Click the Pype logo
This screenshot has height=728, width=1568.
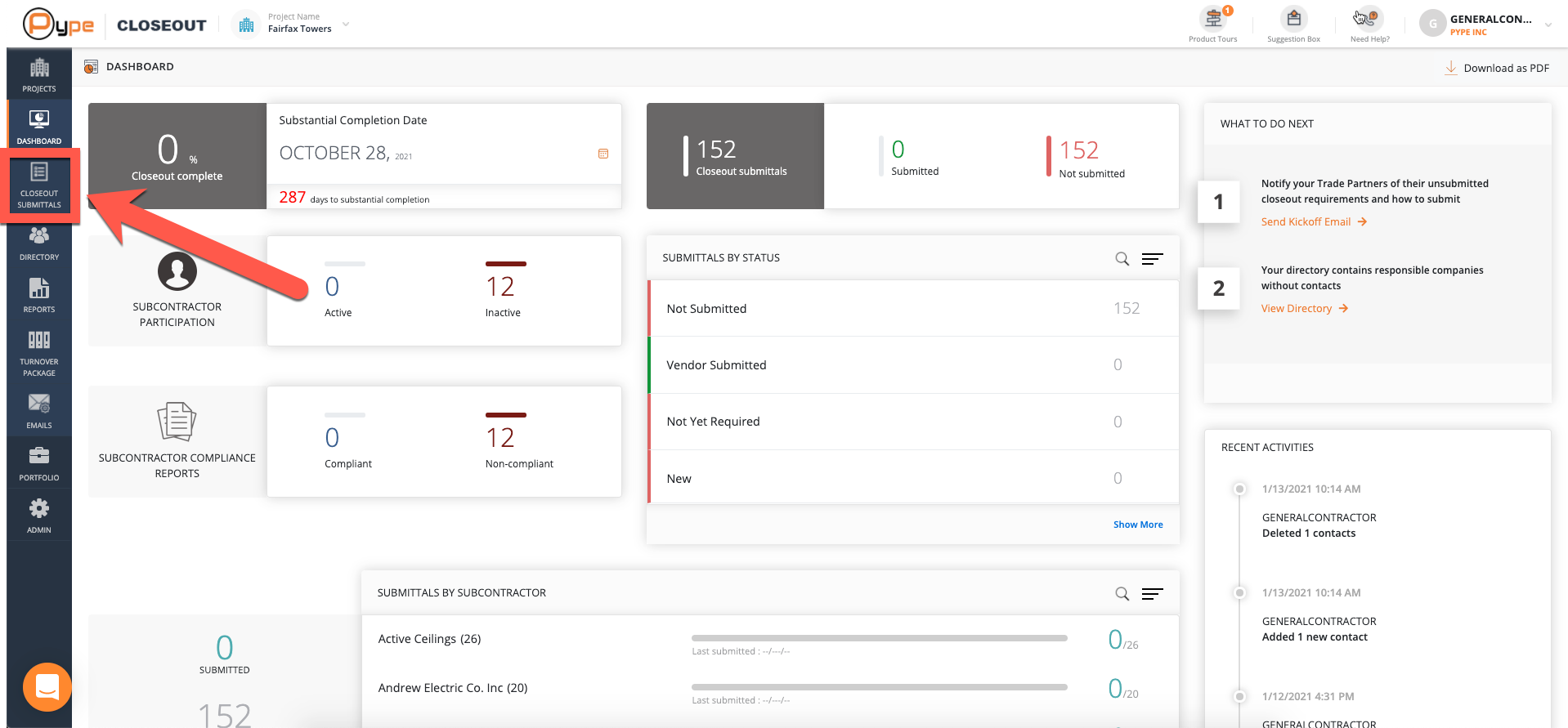coord(58,25)
